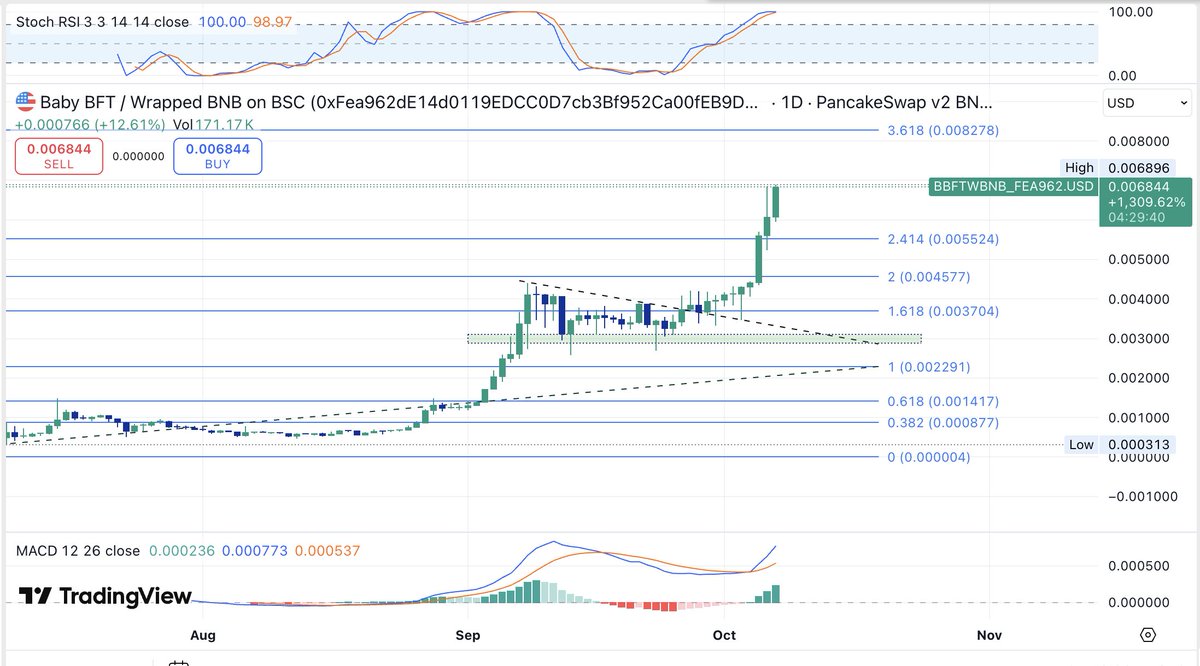
Task: Click the Stoch RSI value 100.00
Action: [223, 20]
